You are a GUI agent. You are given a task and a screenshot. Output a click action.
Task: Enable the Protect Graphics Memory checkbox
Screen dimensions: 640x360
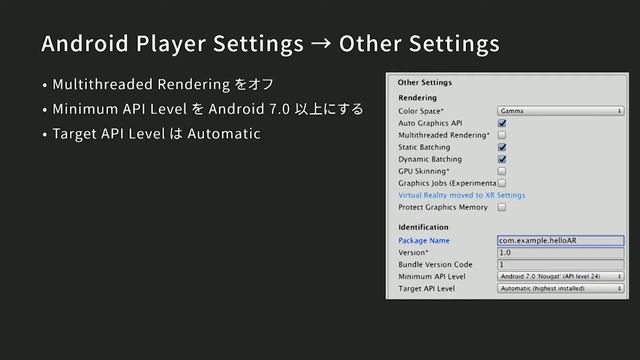click(502, 207)
